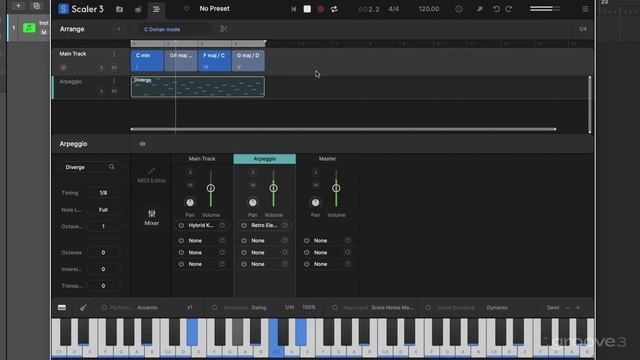Toggle power for Retro Ele... instrument slot
Image resolution: width=640 pixels, height=360 pixels.
click(244, 225)
